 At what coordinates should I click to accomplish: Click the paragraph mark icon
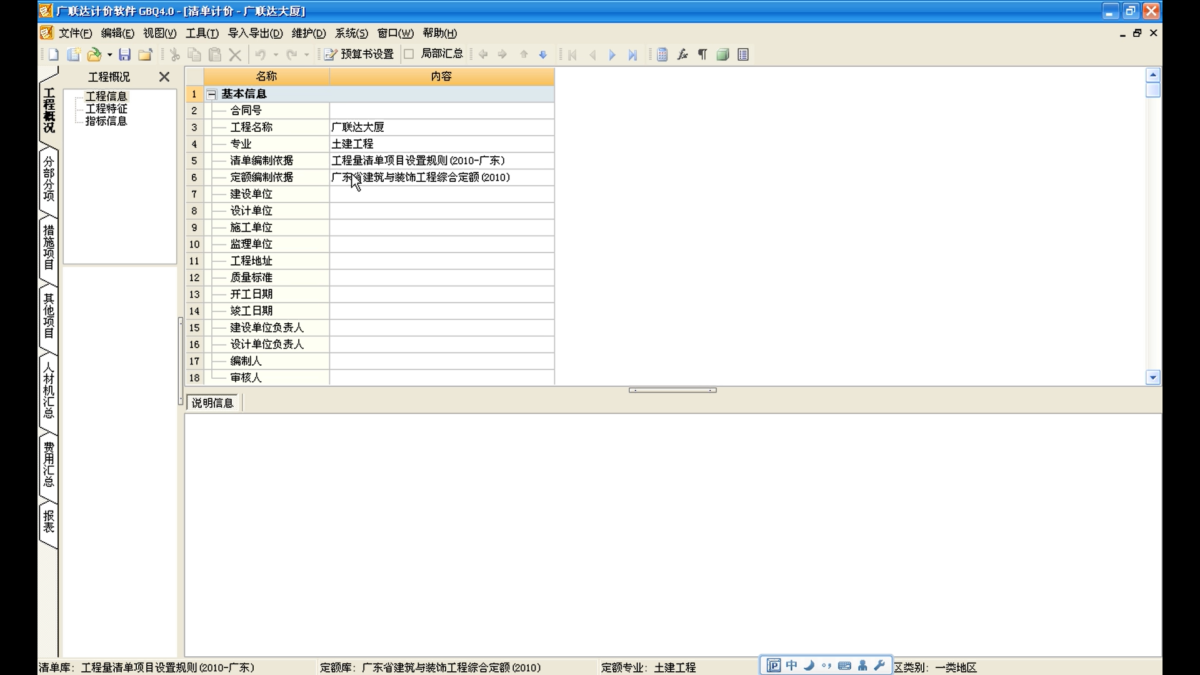click(702, 55)
